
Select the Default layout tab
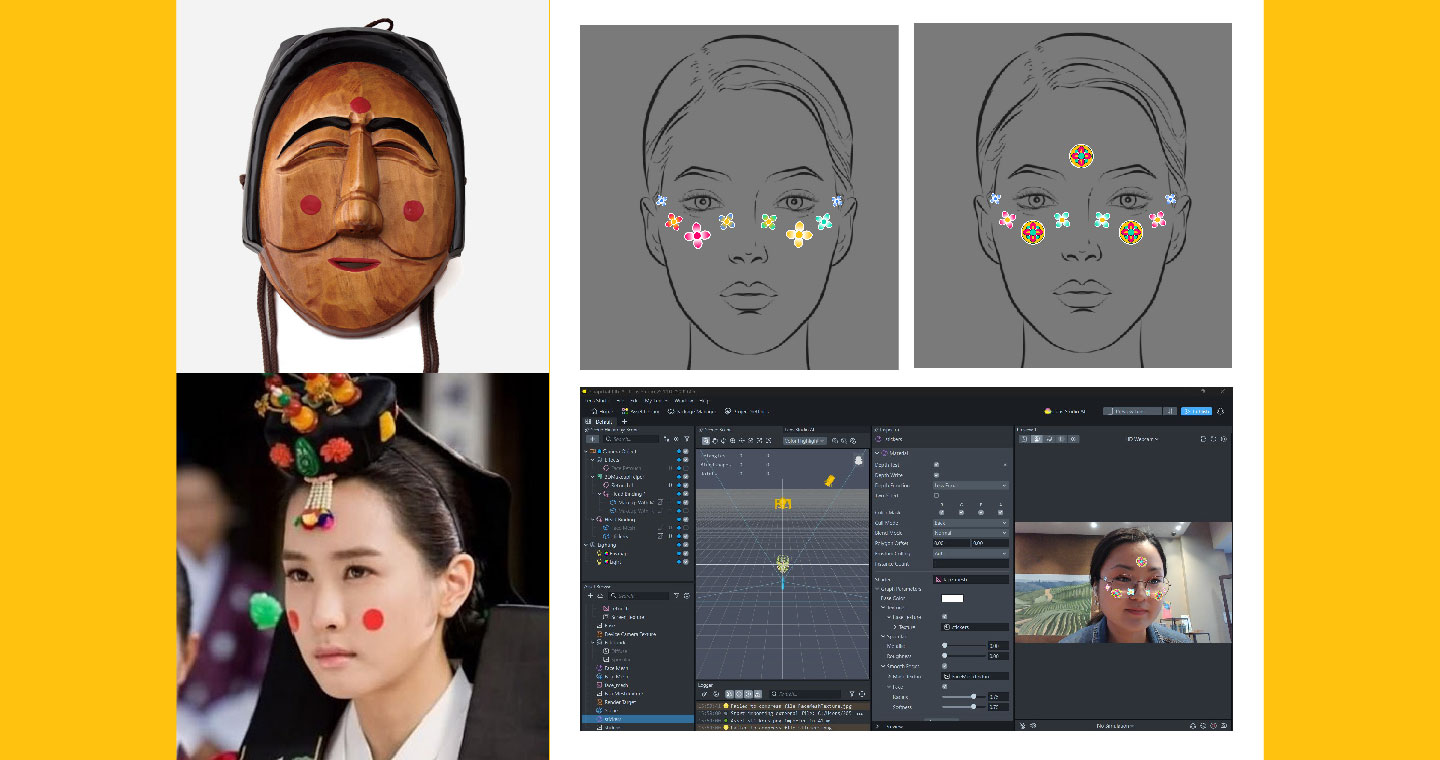pyautogui.click(x=602, y=422)
